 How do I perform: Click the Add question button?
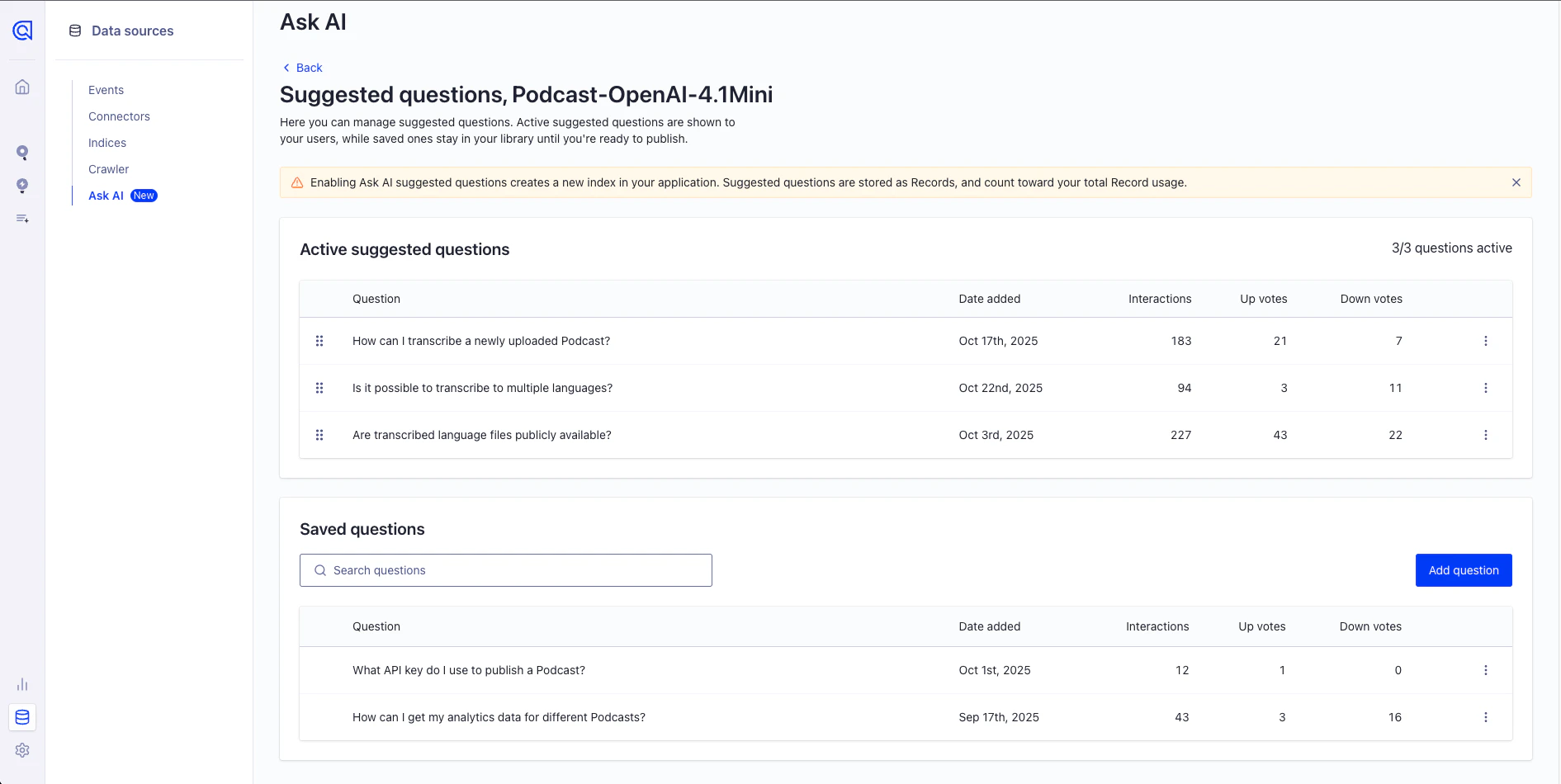(x=1463, y=570)
